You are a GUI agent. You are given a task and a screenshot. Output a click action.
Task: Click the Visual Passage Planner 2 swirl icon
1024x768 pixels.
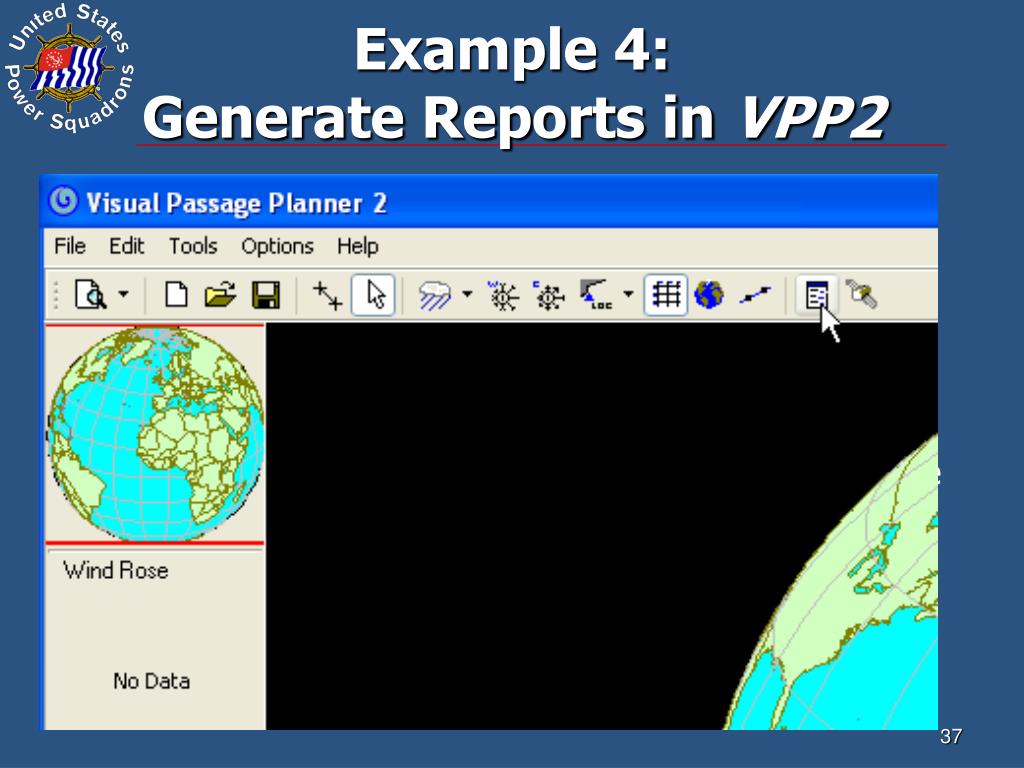coord(64,202)
